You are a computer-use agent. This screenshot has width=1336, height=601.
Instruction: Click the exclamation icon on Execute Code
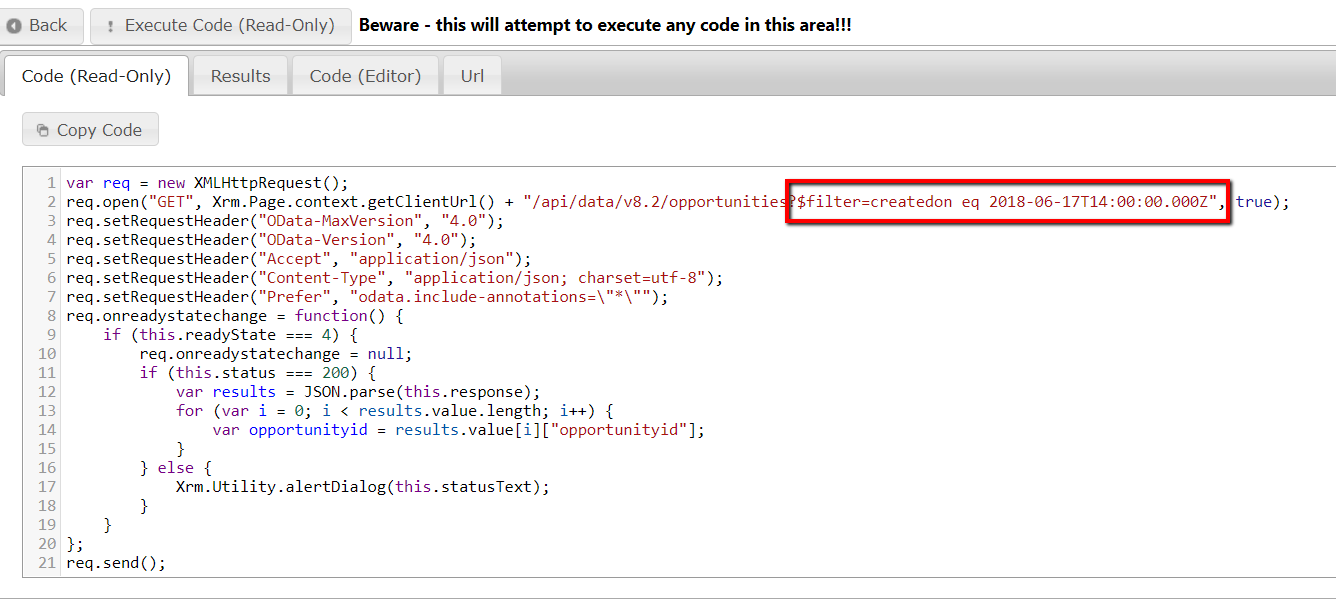[110, 27]
